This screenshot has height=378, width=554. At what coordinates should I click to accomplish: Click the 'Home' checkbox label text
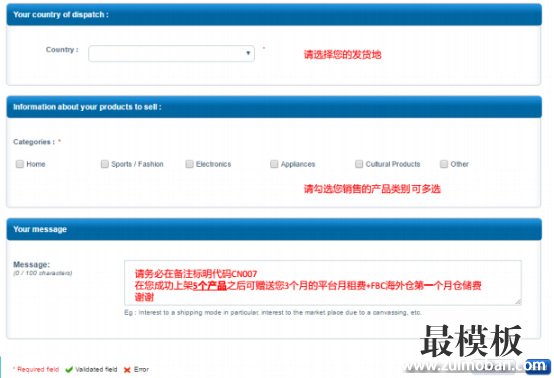click(36, 164)
